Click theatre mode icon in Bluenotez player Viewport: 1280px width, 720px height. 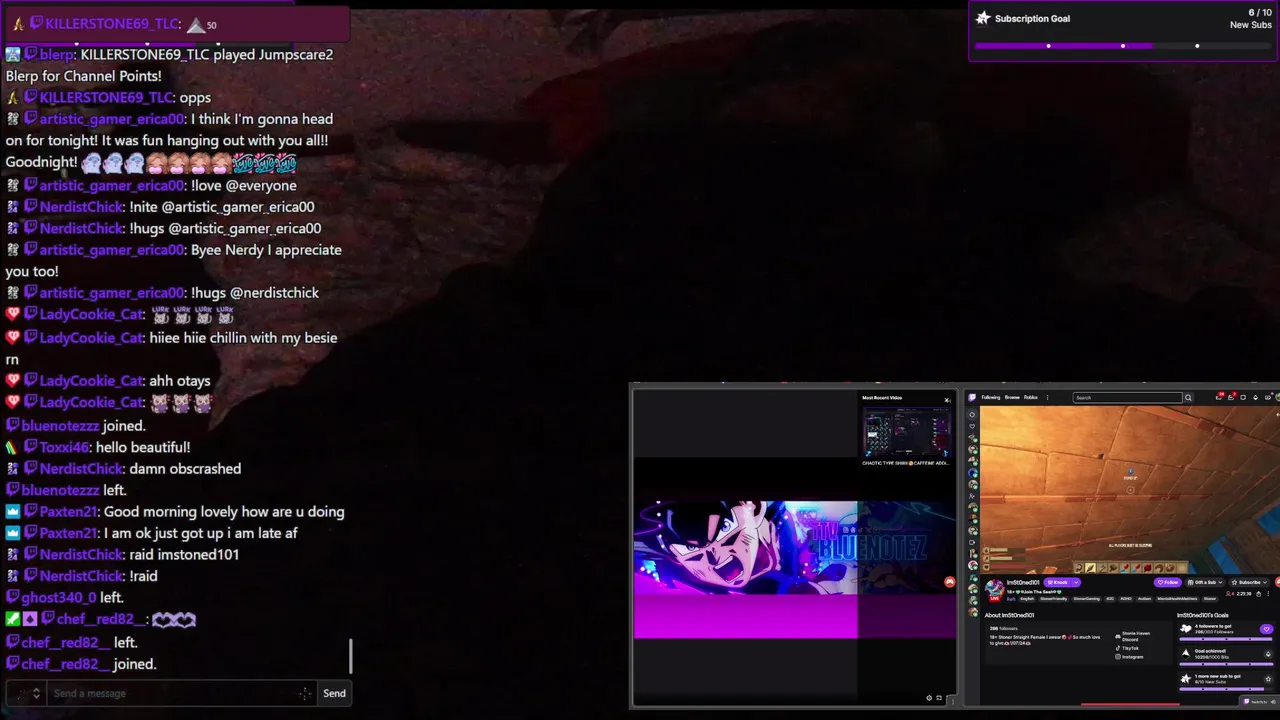point(939,698)
